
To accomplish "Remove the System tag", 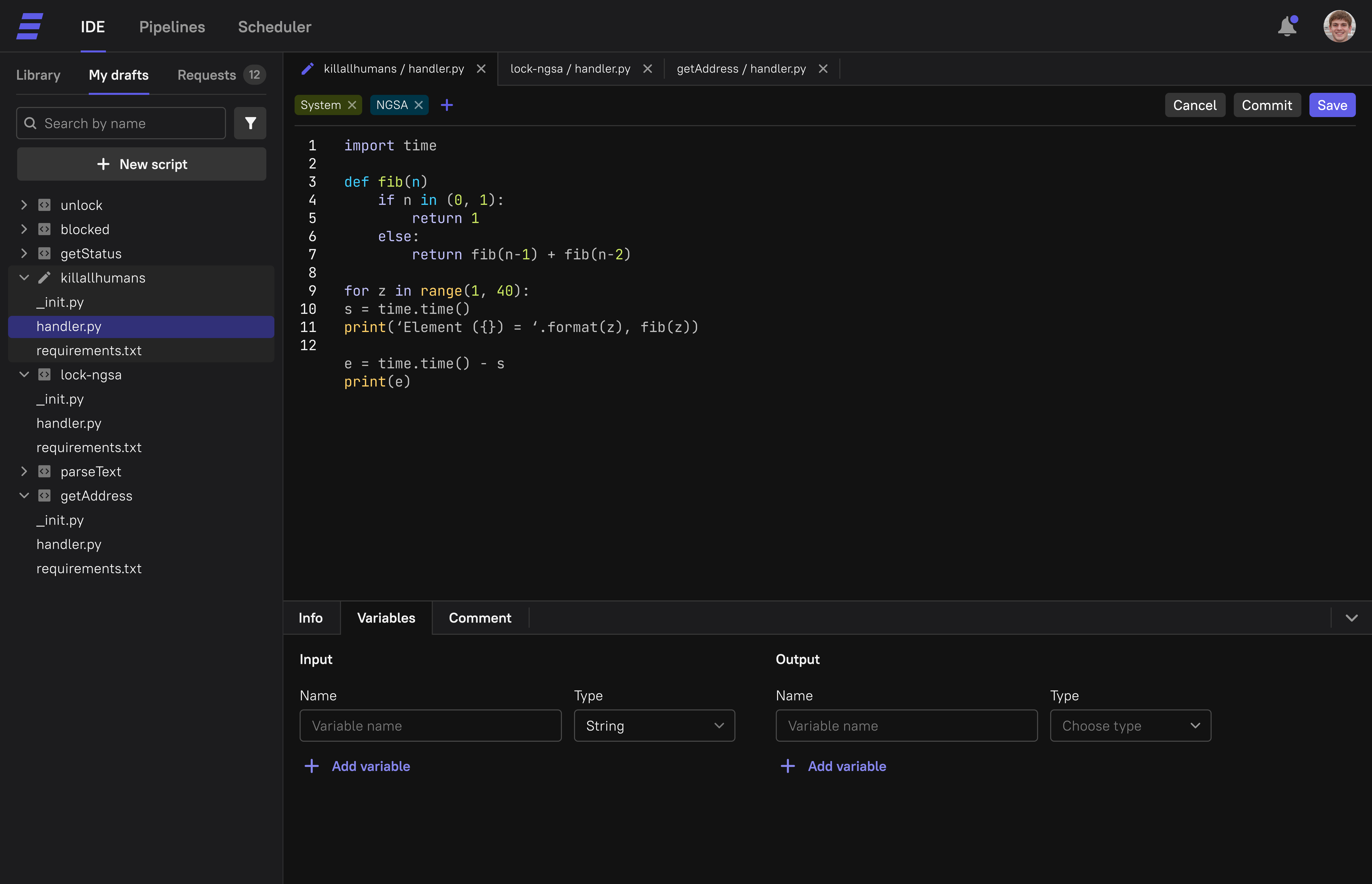I will click(352, 105).
